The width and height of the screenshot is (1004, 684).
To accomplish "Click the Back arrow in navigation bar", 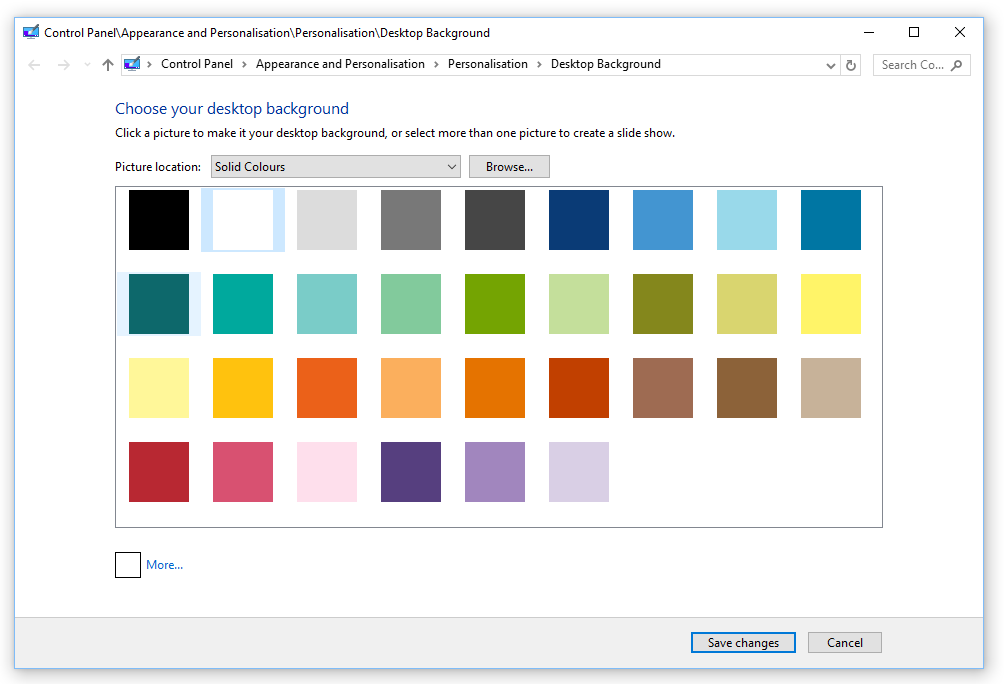I will [x=35, y=65].
